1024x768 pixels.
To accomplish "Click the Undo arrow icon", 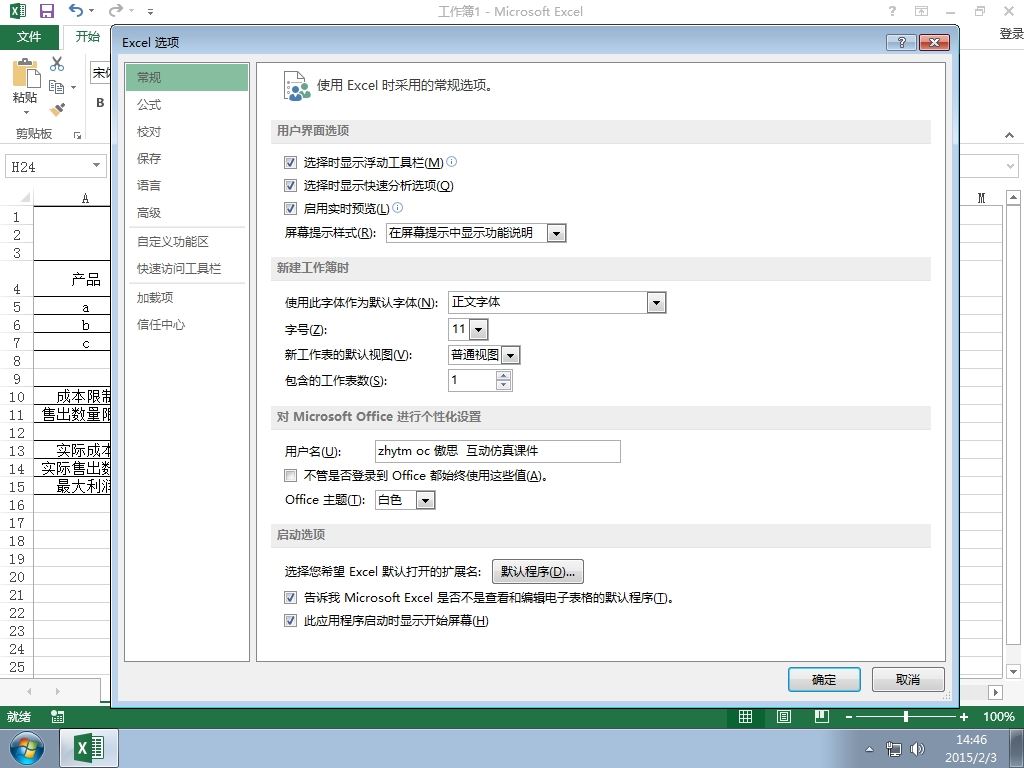I will point(76,10).
